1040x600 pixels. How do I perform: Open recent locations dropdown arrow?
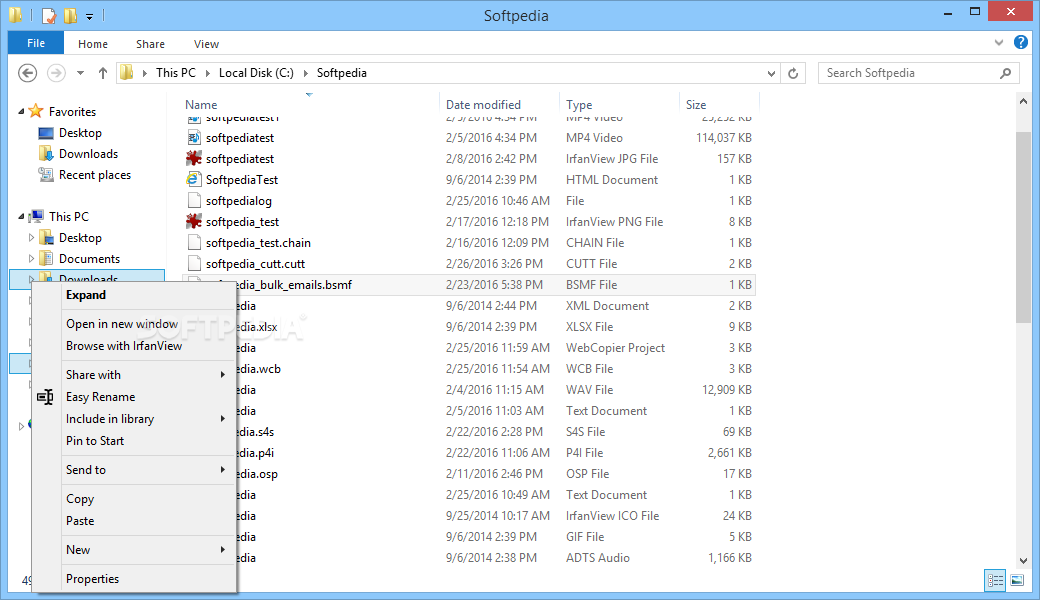80,73
